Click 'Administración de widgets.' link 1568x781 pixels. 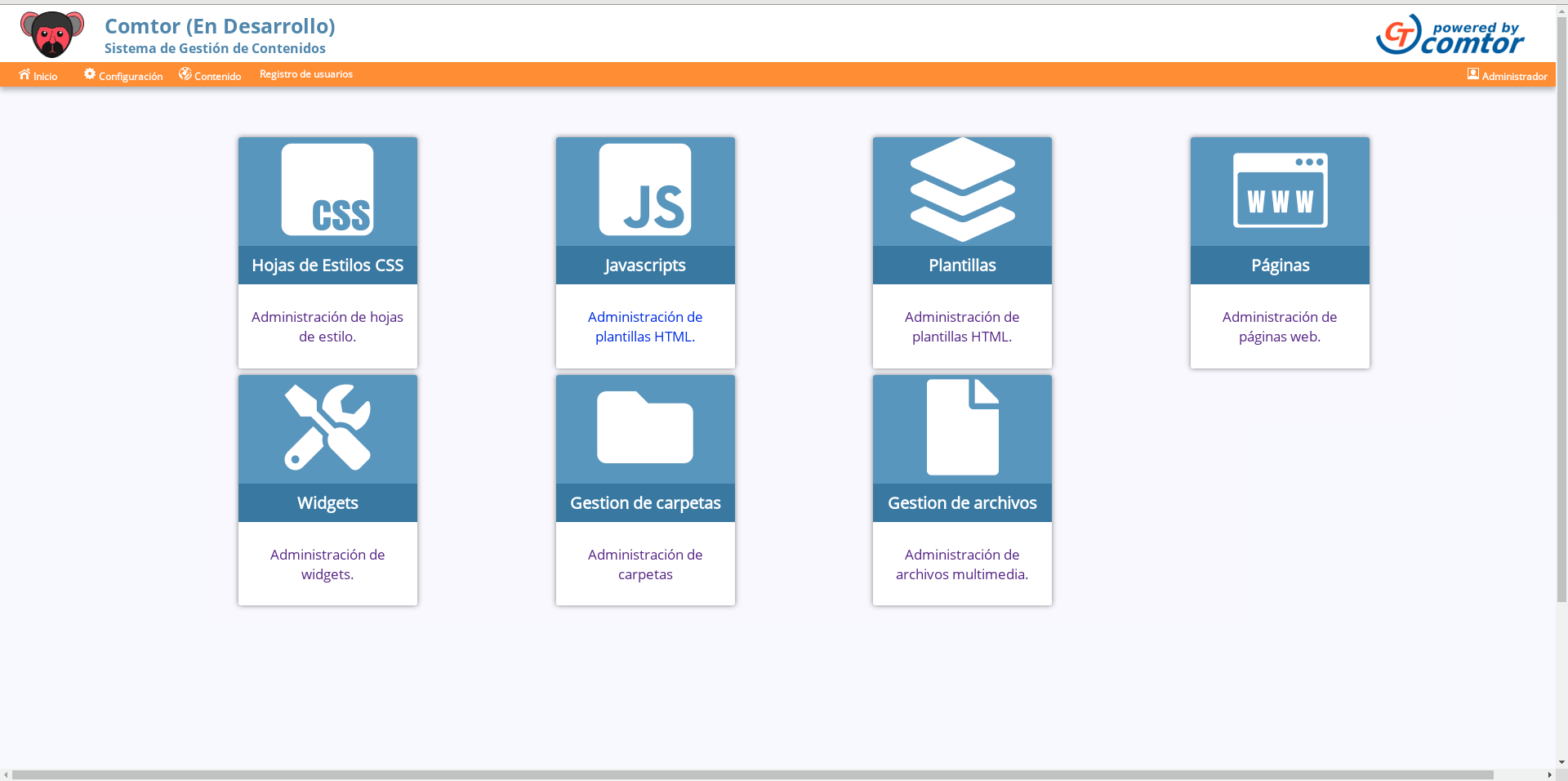[327, 565]
